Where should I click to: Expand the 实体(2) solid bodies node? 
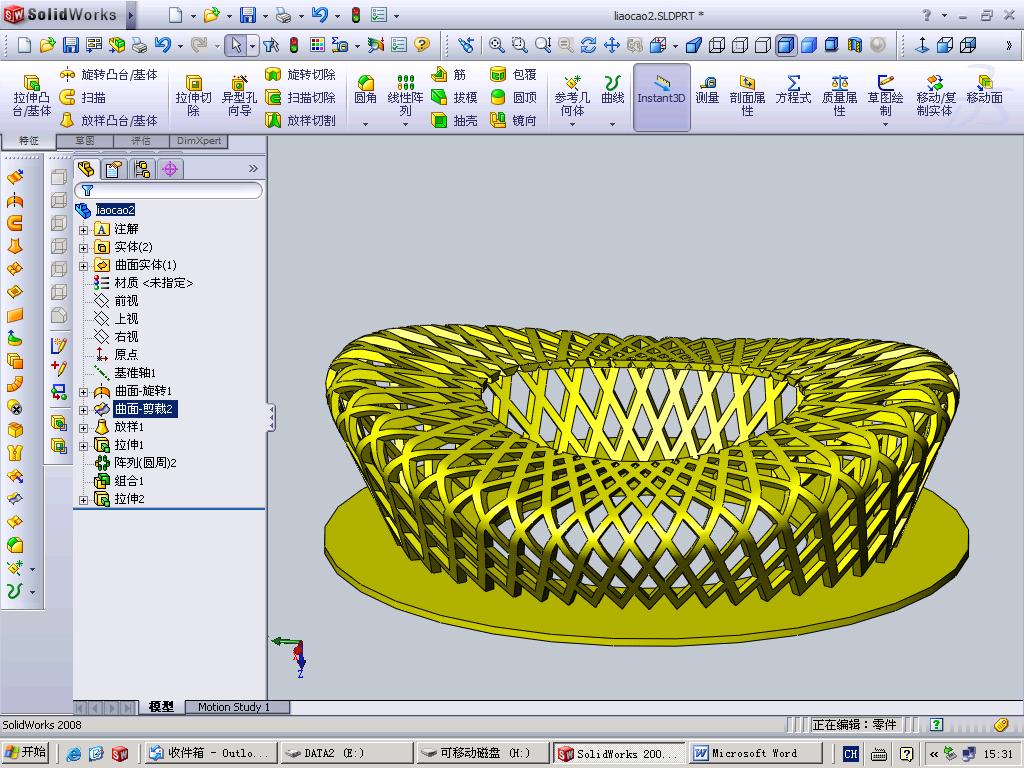(84, 248)
